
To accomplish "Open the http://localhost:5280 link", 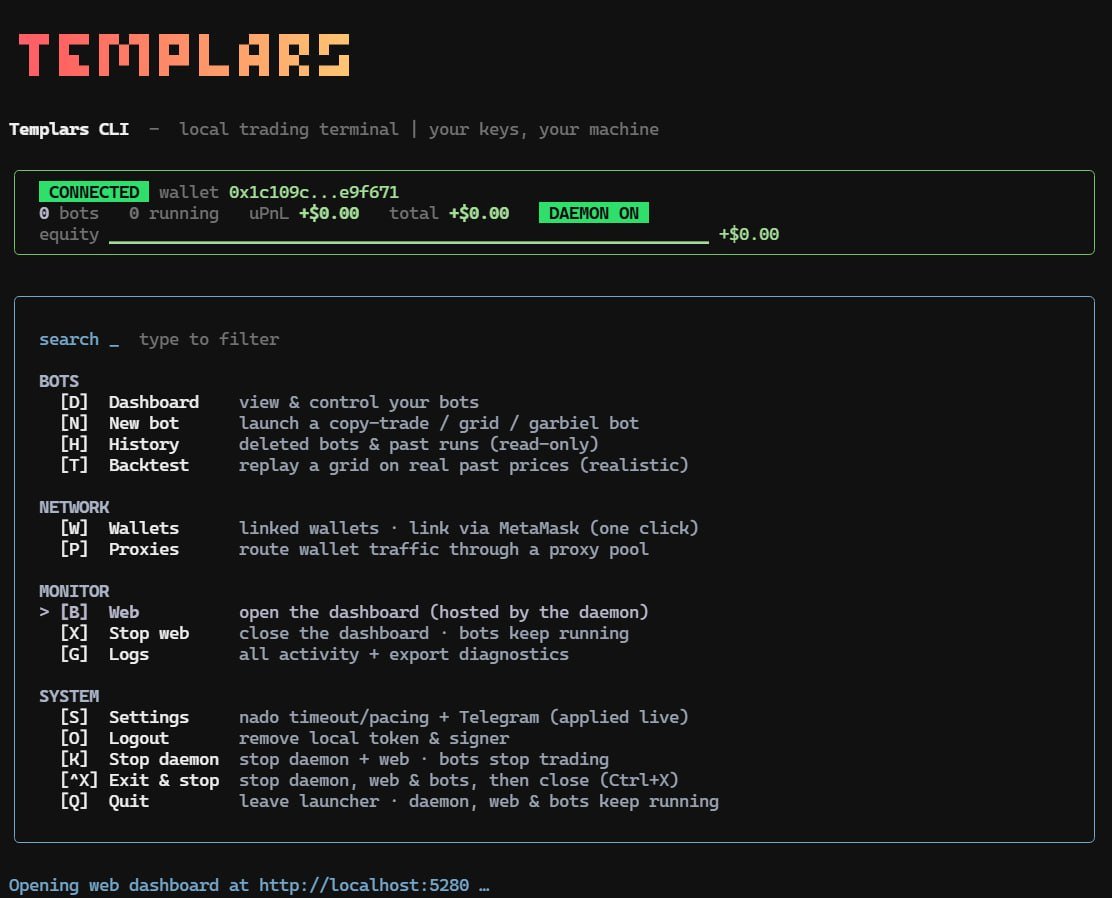I will point(364,885).
